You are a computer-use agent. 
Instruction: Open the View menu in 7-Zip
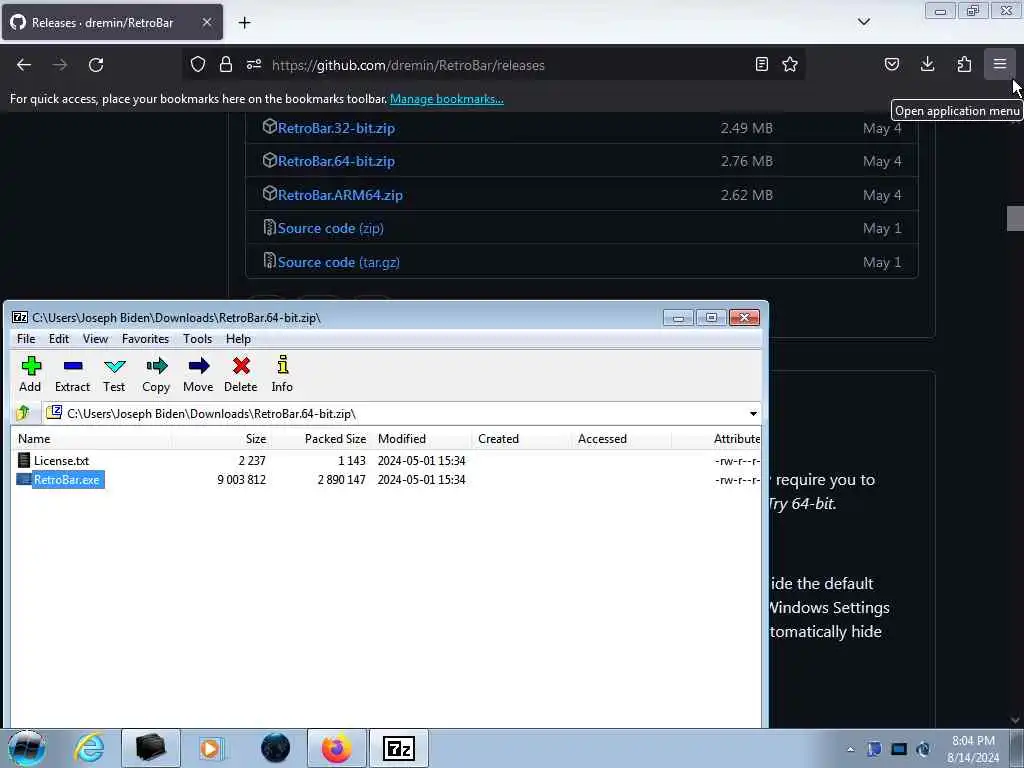(95, 339)
